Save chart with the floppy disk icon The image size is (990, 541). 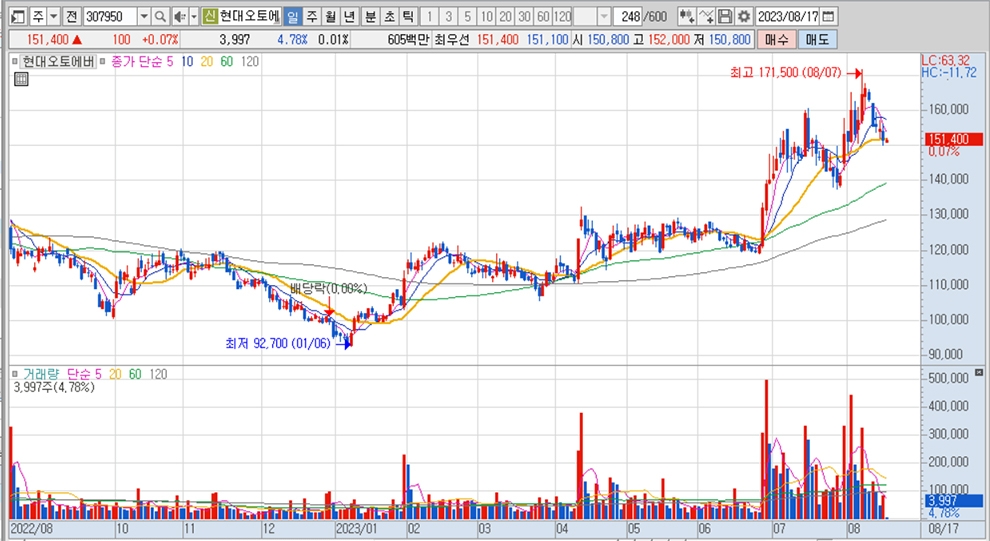point(724,17)
